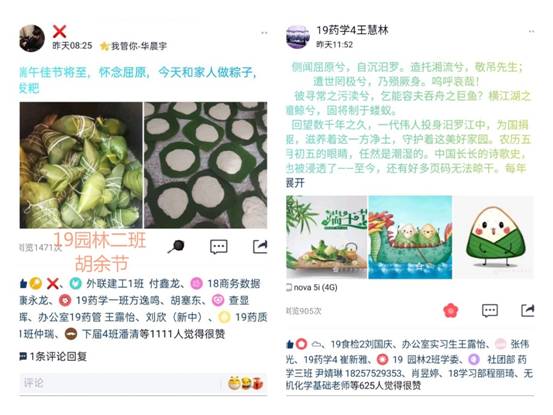The image size is (553, 415).
Task: Share right post using arrow icon
Action: pos(528,310)
